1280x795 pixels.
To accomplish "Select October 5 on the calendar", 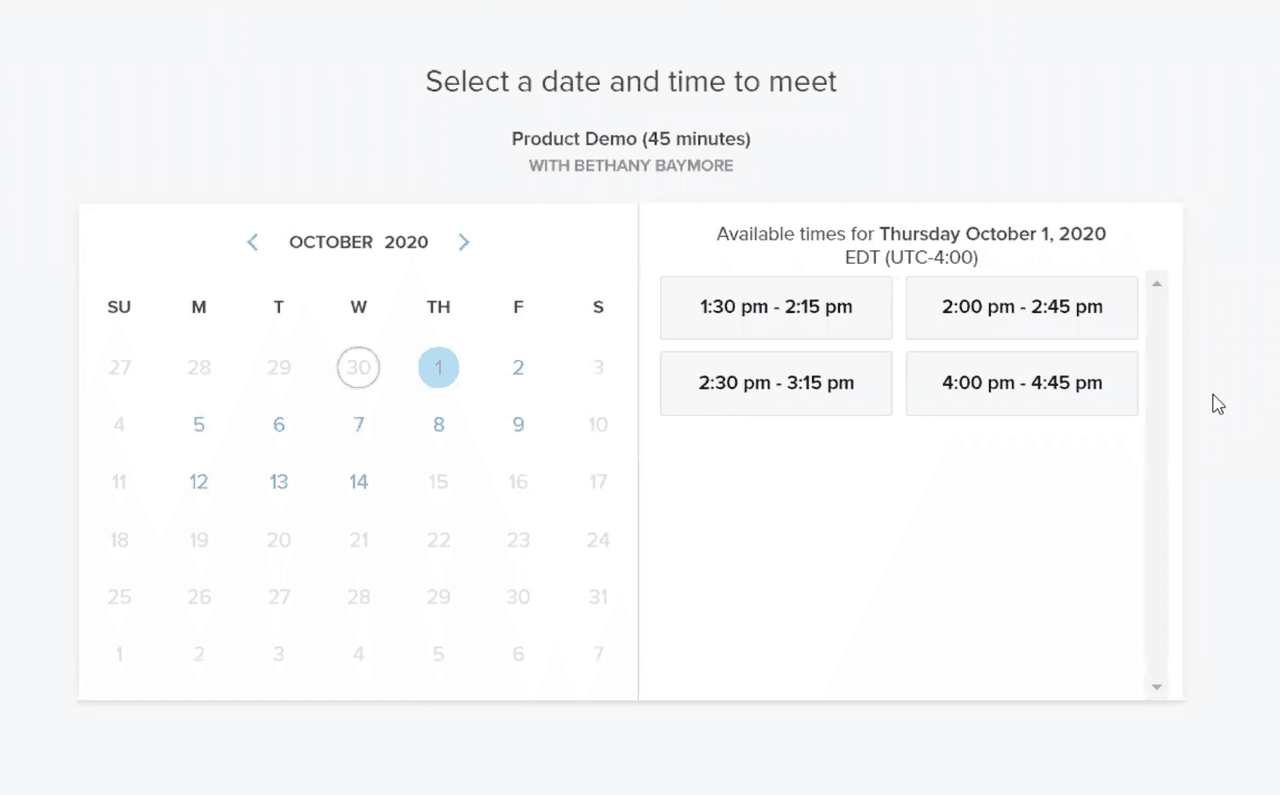I will (x=198, y=424).
